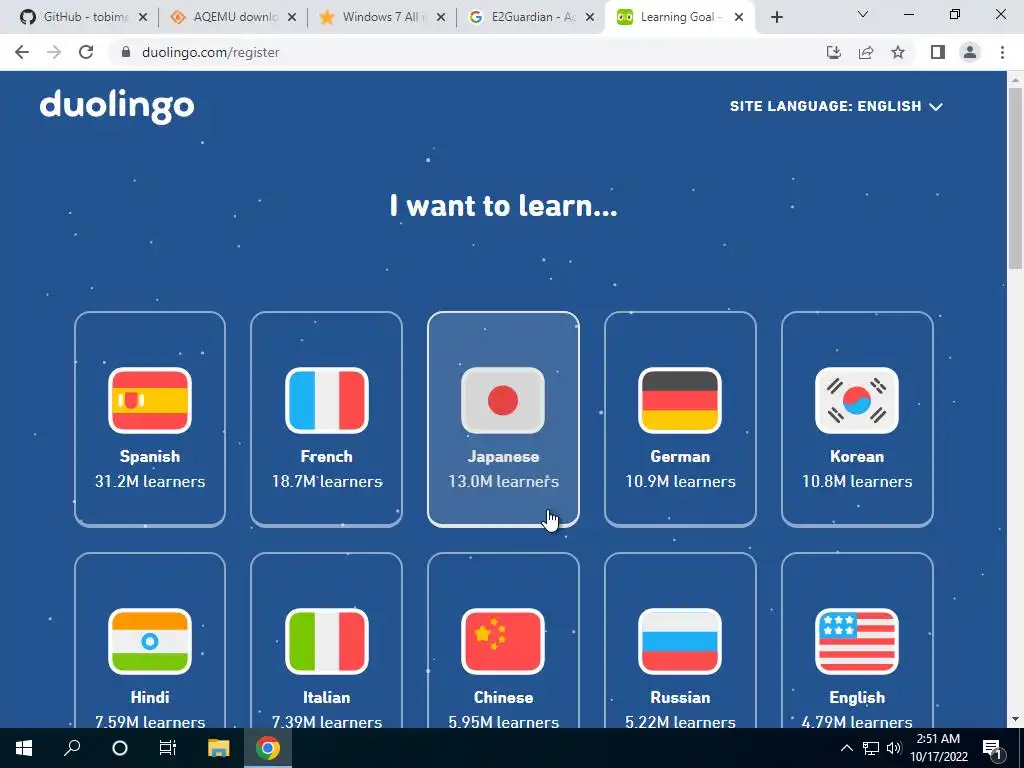The height and width of the screenshot is (768, 1024).
Task: Click the volume speaker tray icon
Action: (893, 748)
